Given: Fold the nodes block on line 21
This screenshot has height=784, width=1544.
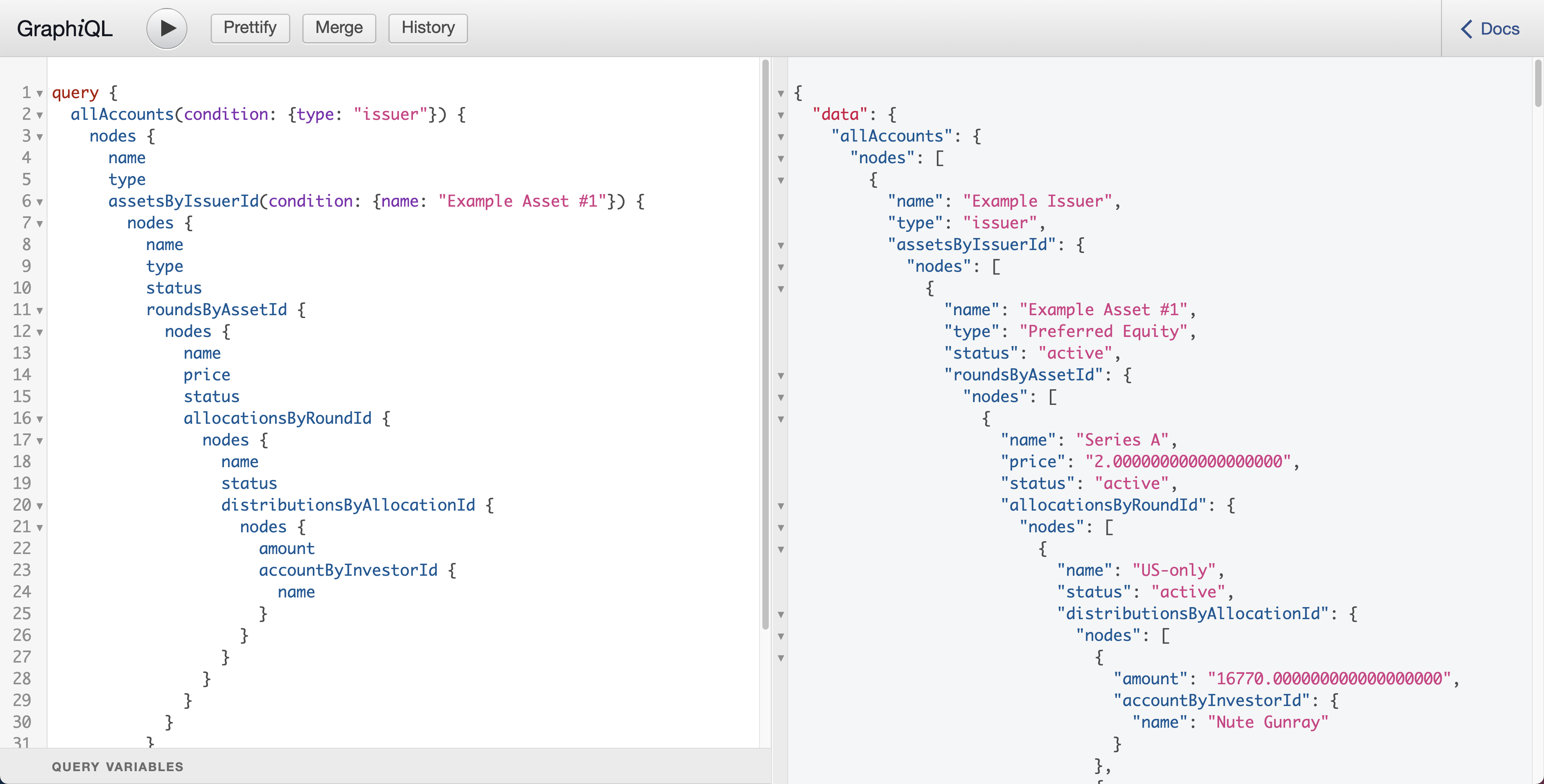Looking at the screenshot, I should pos(39,527).
